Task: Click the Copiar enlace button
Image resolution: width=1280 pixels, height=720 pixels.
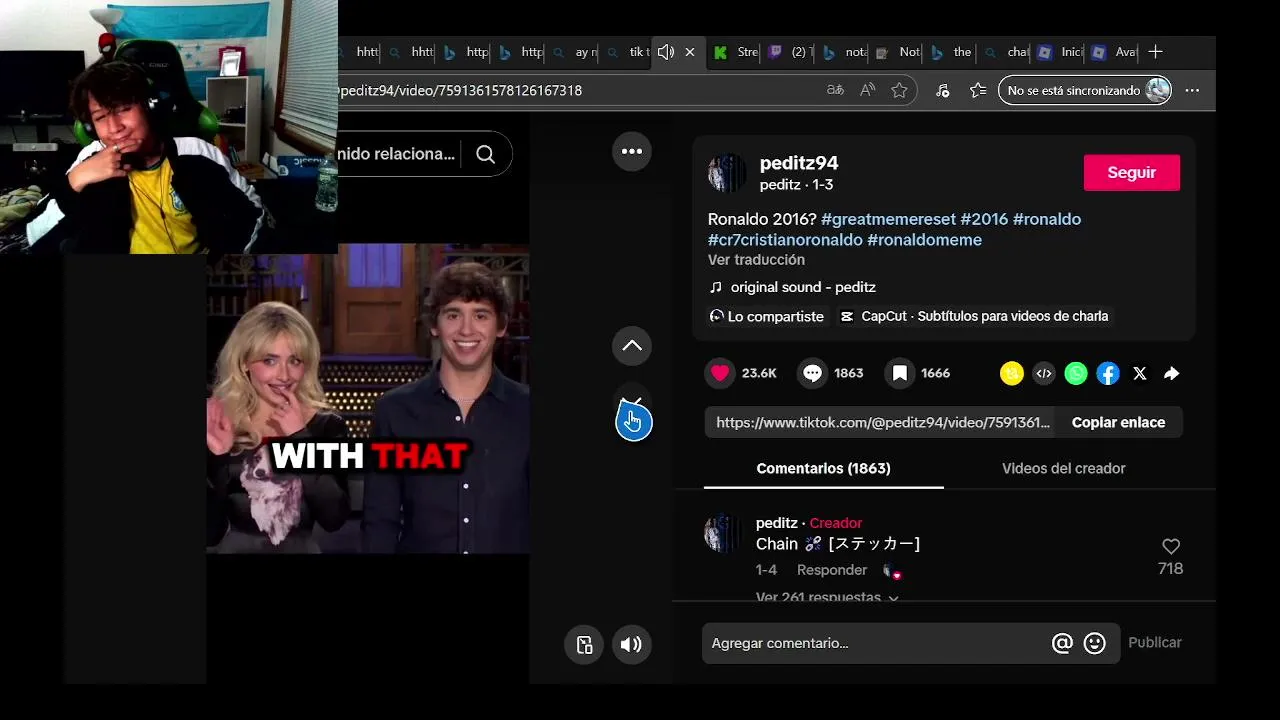Action: [1118, 422]
